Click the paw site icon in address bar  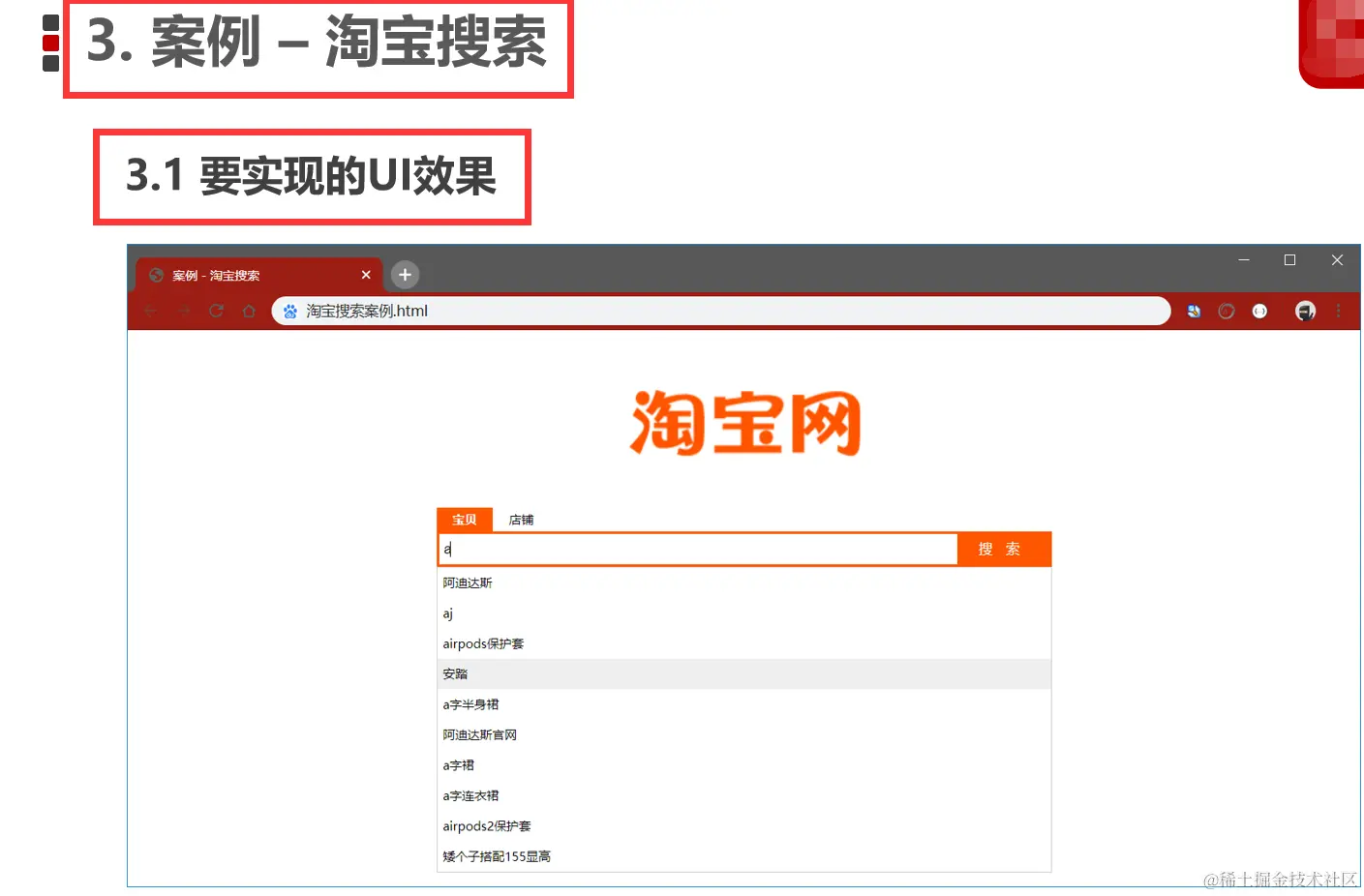289,311
